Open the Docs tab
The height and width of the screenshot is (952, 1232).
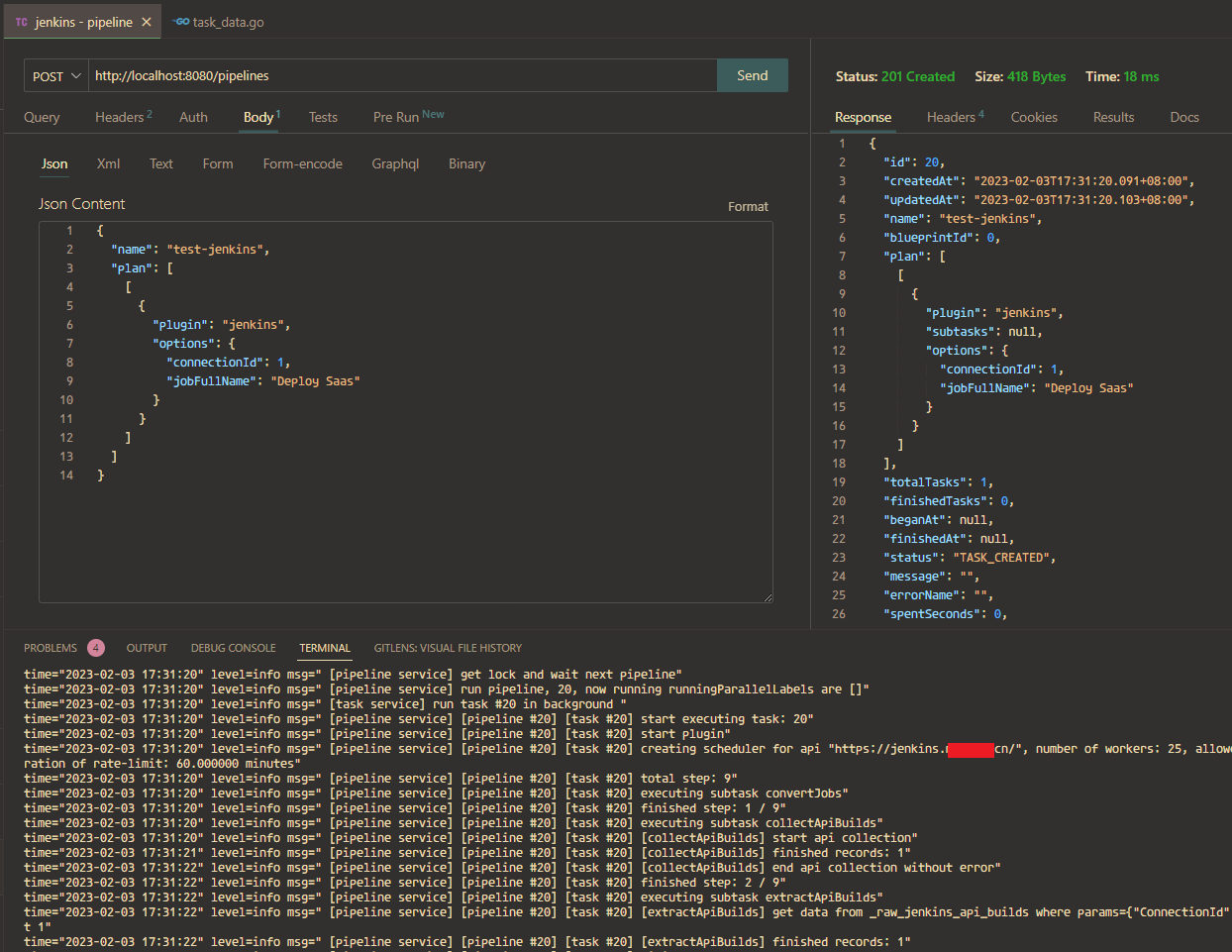coord(1184,117)
